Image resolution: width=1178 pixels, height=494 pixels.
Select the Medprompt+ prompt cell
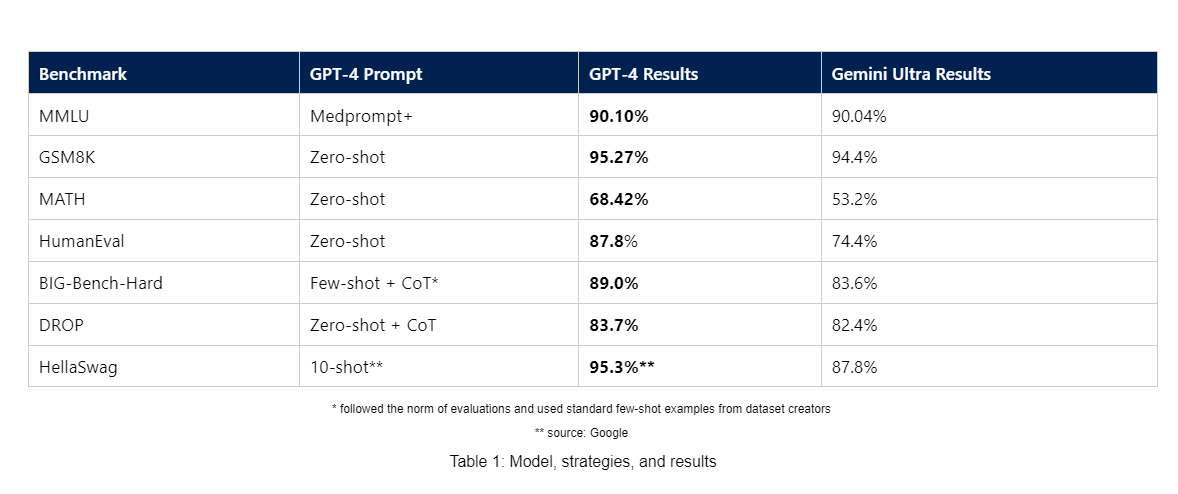[x=361, y=116]
